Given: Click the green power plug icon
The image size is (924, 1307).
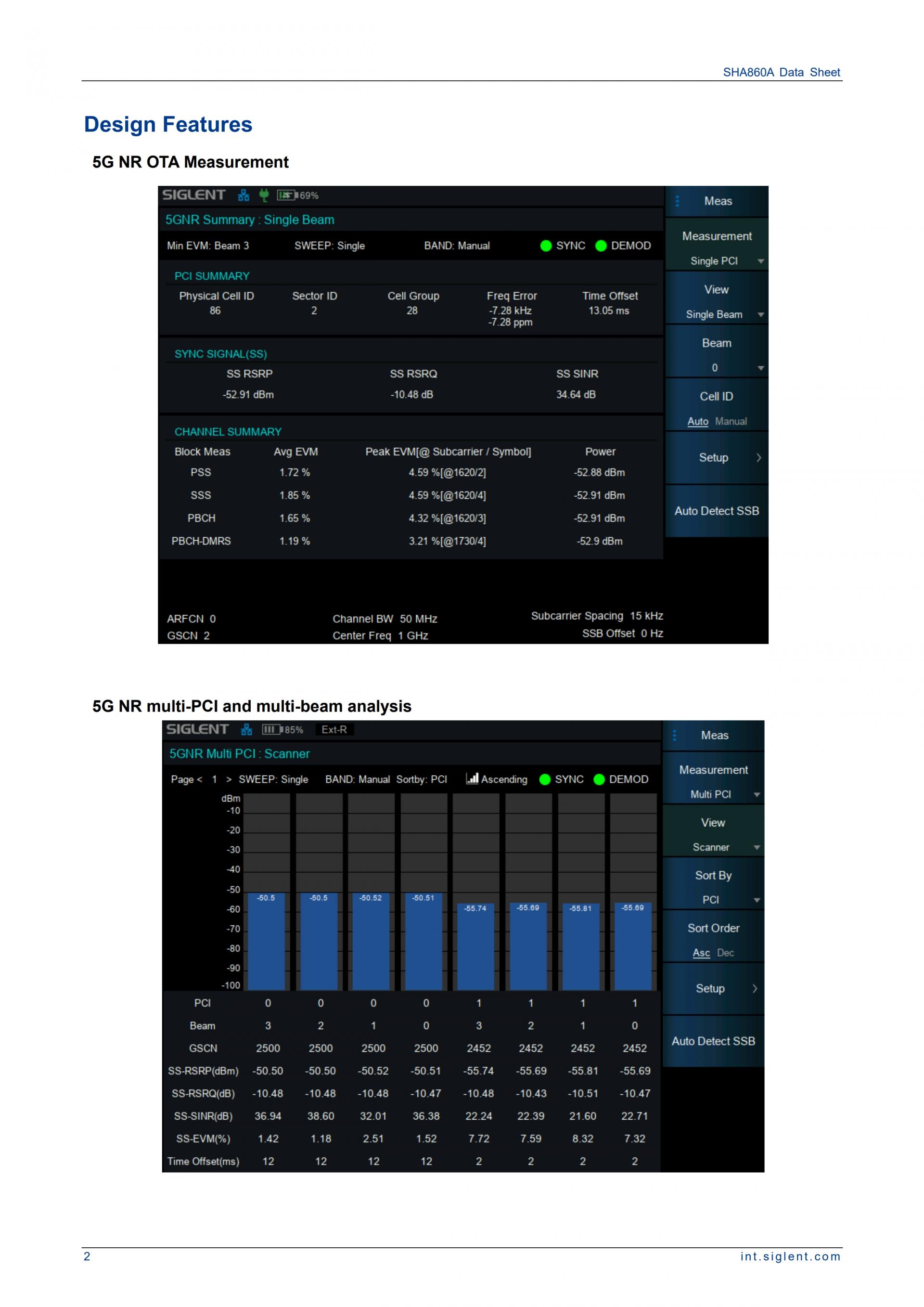Looking at the screenshot, I should [263, 195].
